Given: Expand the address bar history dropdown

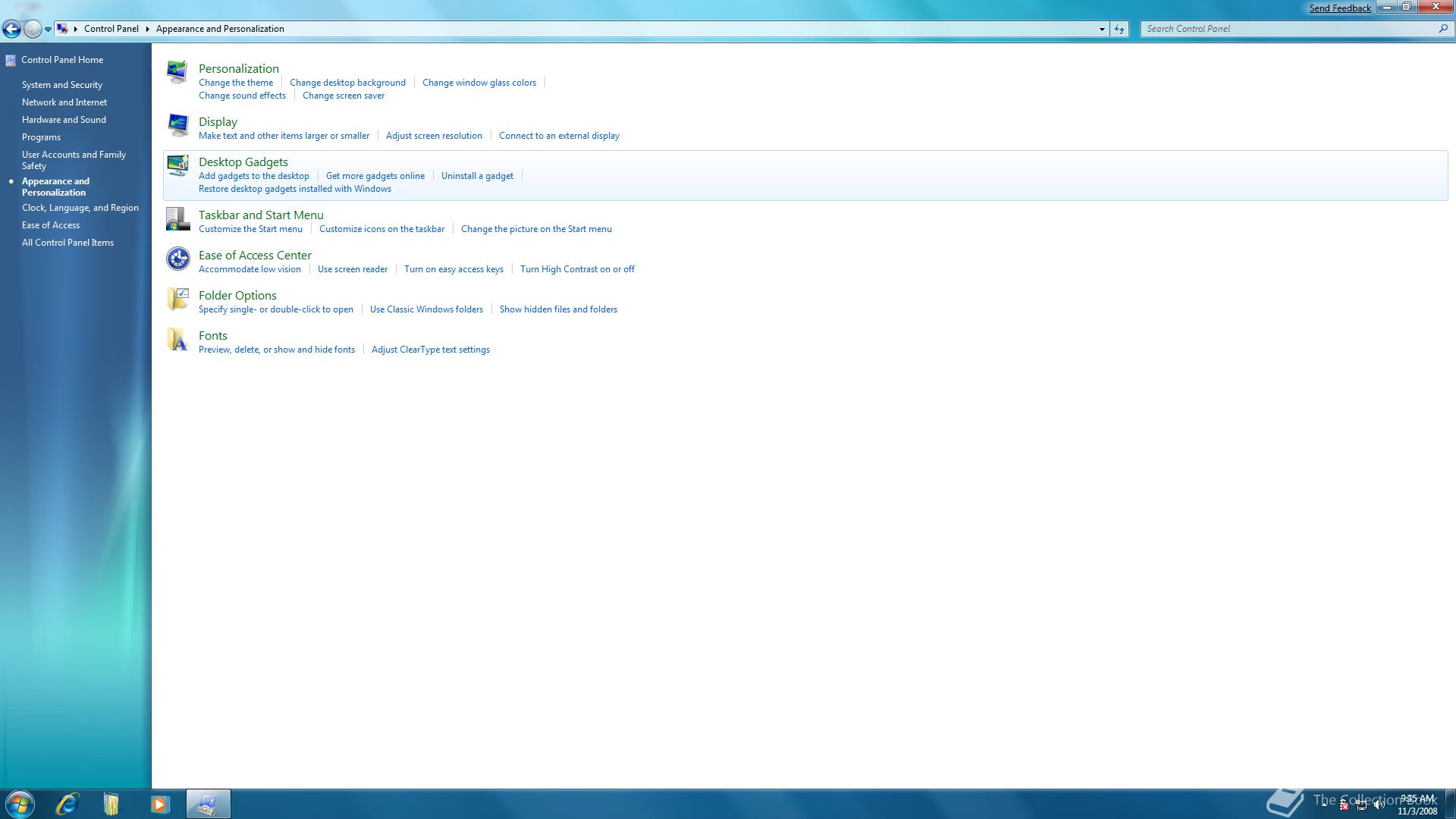Looking at the screenshot, I should pyautogui.click(x=1102, y=29).
